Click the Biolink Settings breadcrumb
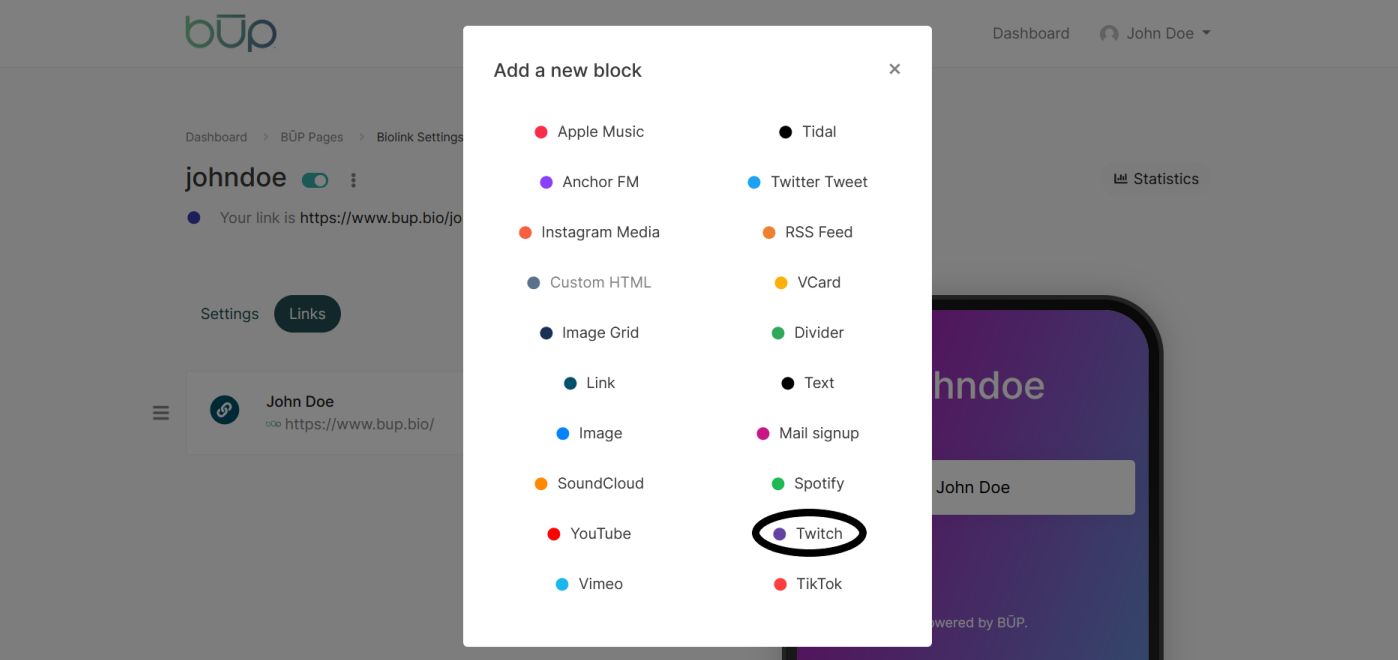1398x660 pixels. click(420, 137)
